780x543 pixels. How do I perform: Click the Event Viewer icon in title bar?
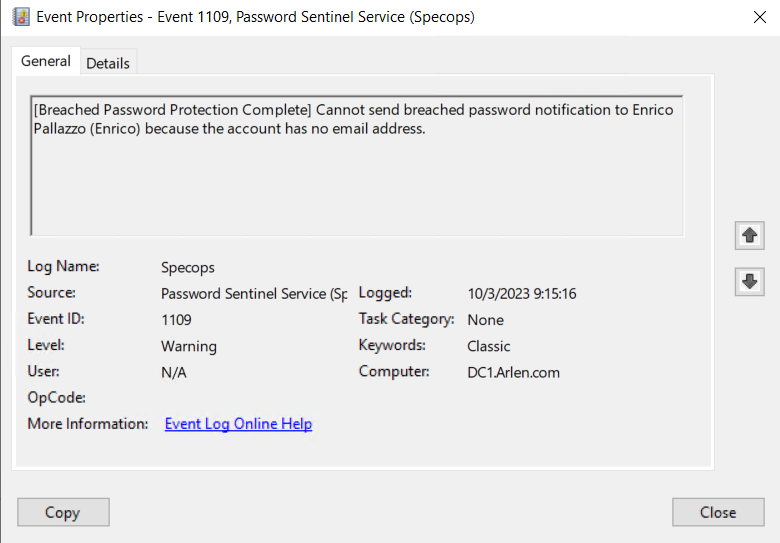coord(21,16)
